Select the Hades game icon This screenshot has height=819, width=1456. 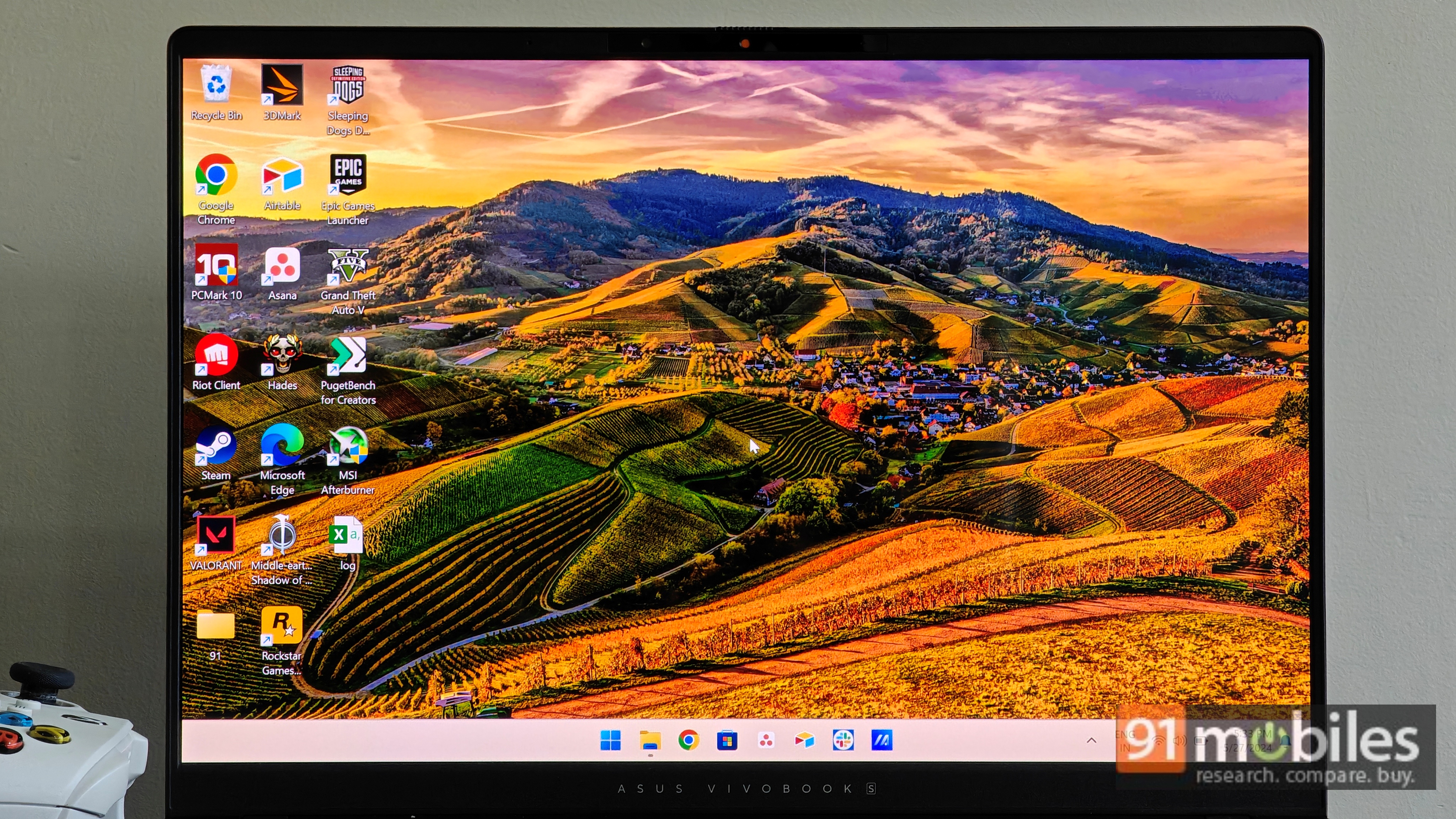click(x=282, y=355)
